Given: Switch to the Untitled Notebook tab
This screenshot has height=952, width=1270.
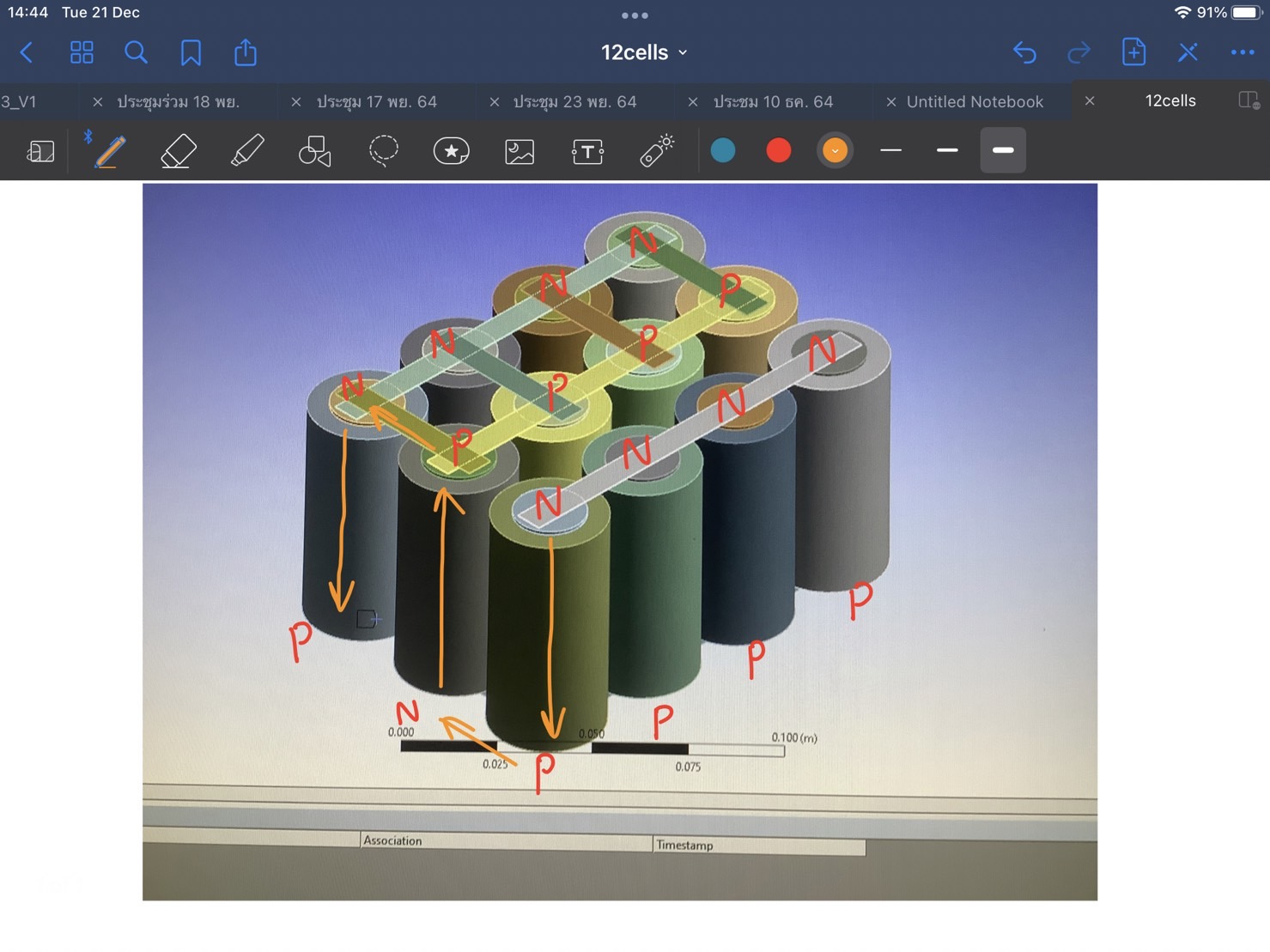Looking at the screenshot, I should (975, 101).
